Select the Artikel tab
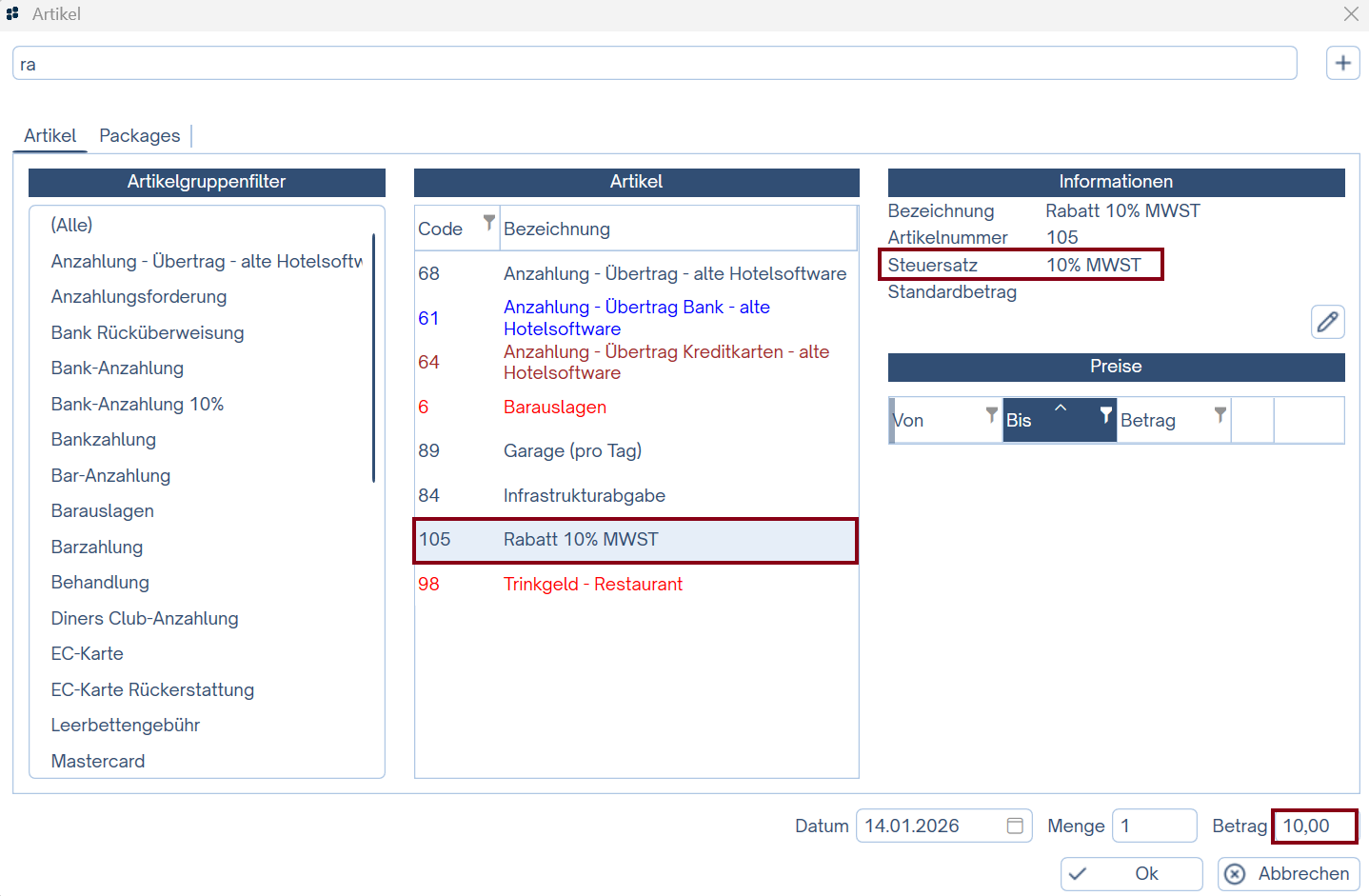The height and width of the screenshot is (896, 1369). coord(50,136)
